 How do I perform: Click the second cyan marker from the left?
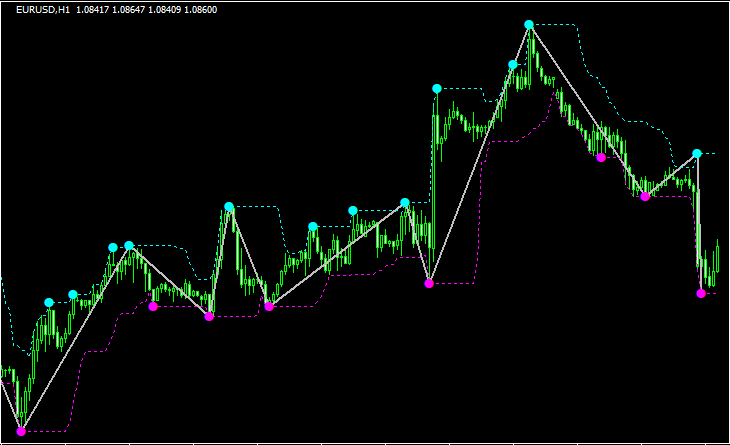point(73,294)
